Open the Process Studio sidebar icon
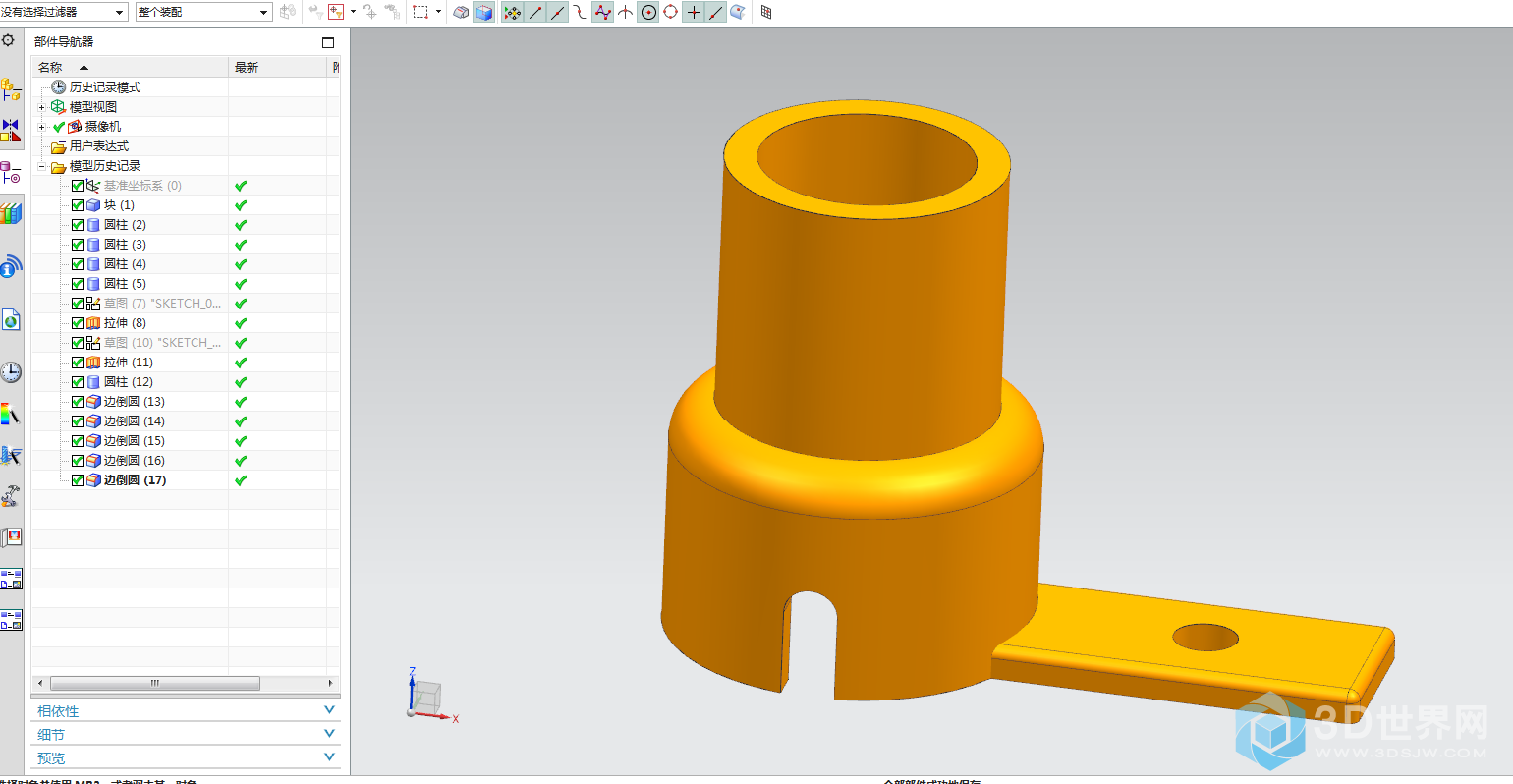1513x784 pixels. (11, 455)
